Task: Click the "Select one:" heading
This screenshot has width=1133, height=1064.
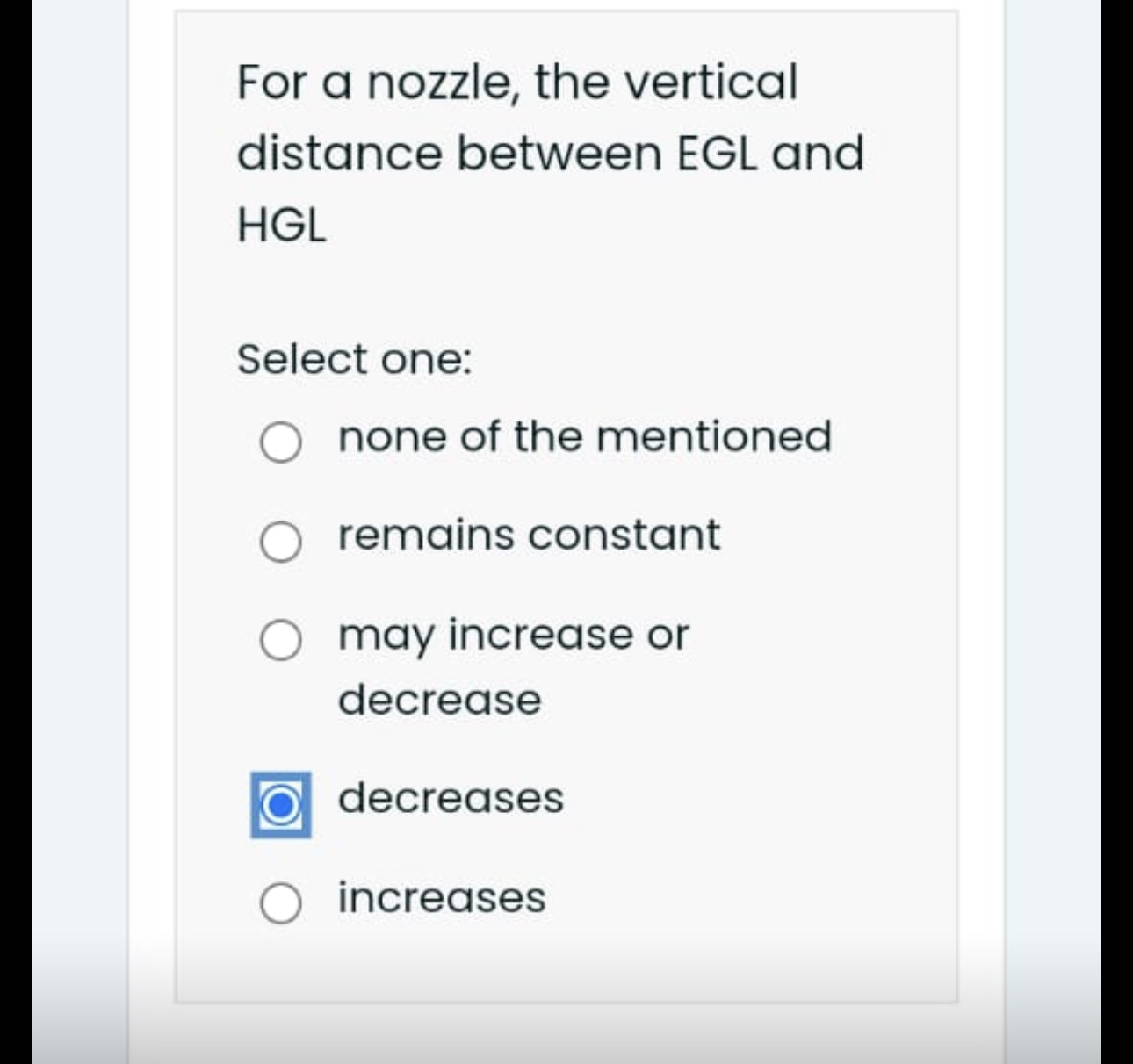Action: 355,360
